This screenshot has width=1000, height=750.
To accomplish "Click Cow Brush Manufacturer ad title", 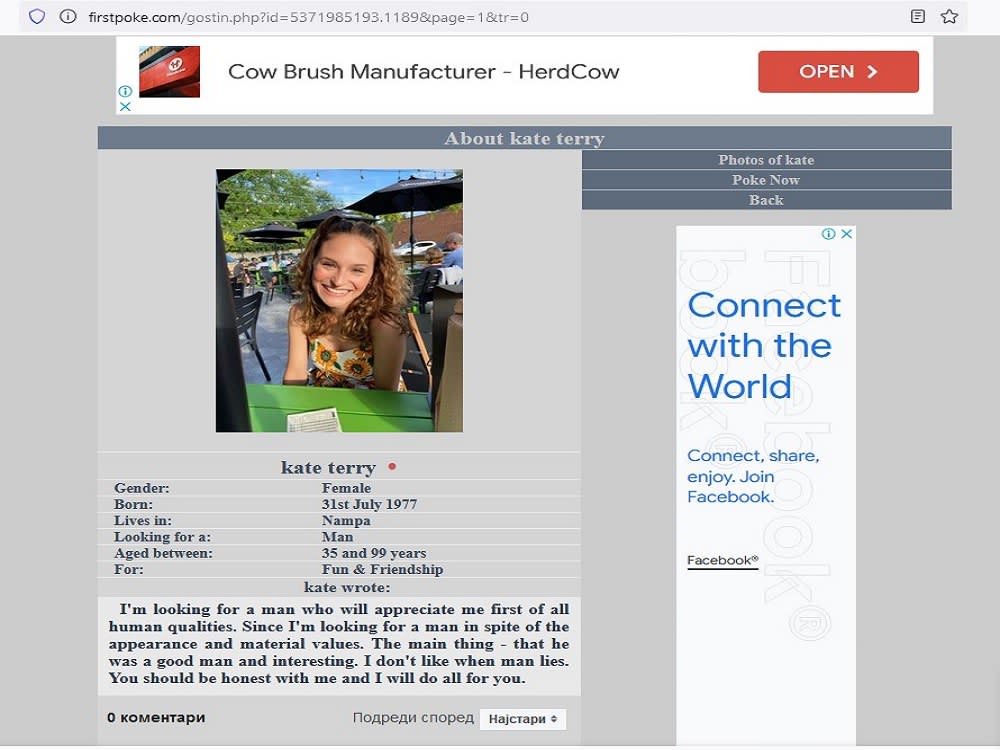I will click(423, 71).
